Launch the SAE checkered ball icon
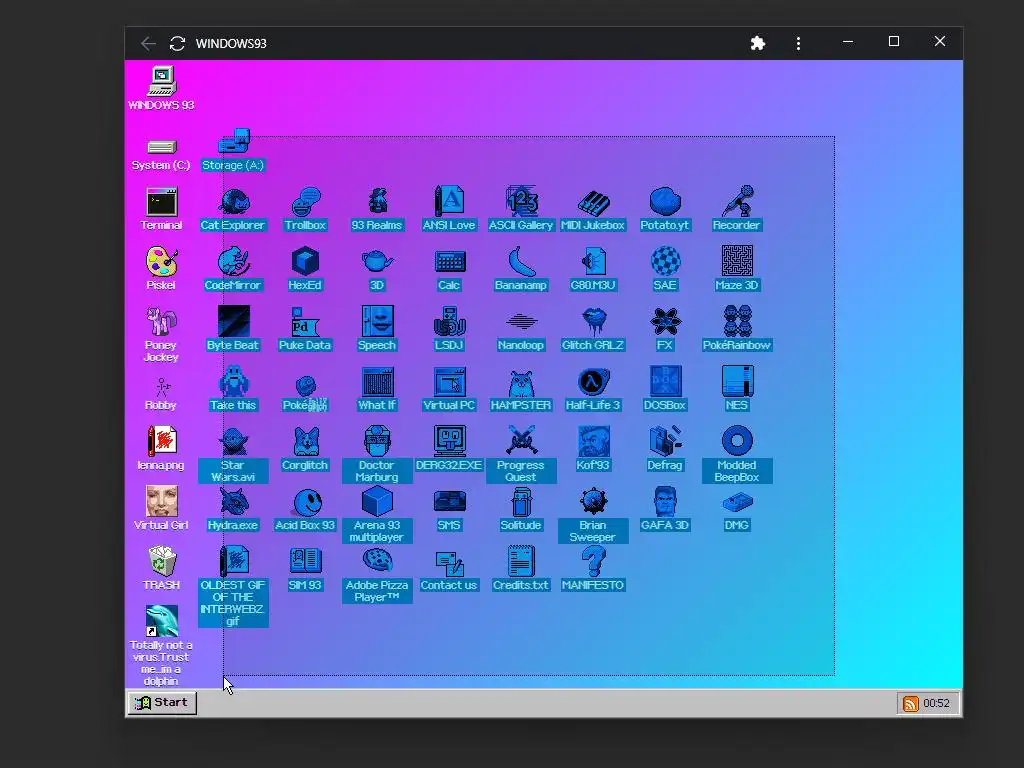Viewport: 1024px width, 768px height. click(x=665, y=262)
